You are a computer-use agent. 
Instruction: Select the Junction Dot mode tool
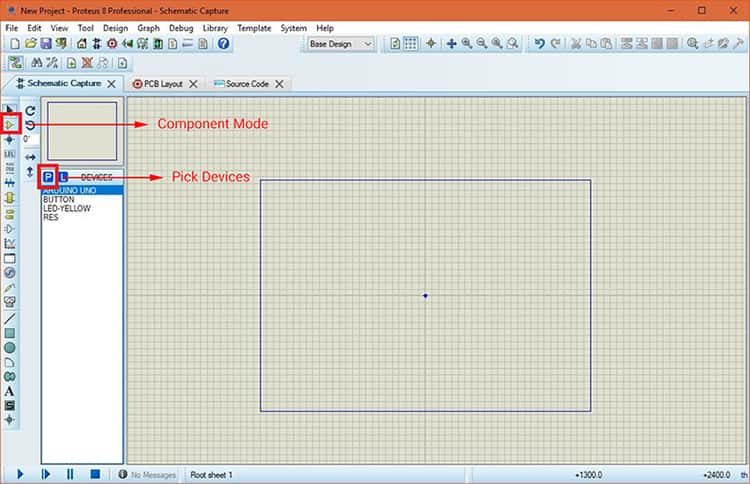point(9,140)
